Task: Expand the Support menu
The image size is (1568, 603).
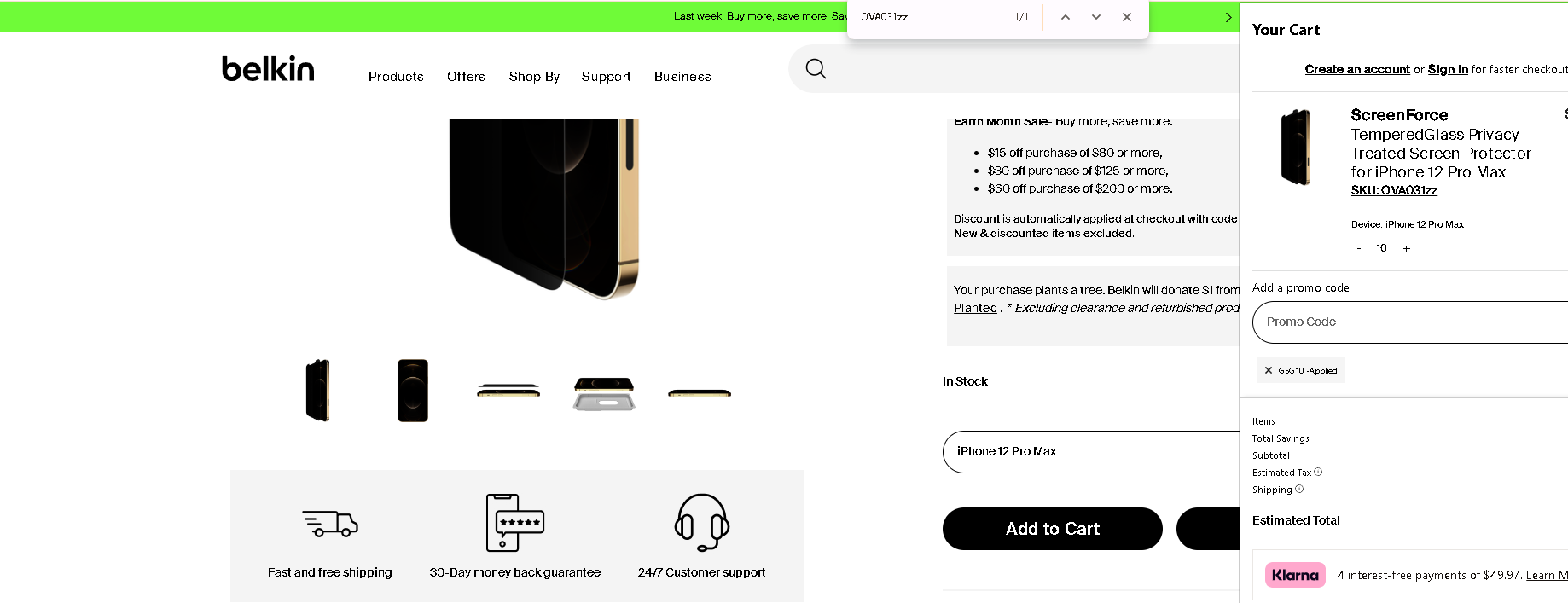Action: point(606,77)
